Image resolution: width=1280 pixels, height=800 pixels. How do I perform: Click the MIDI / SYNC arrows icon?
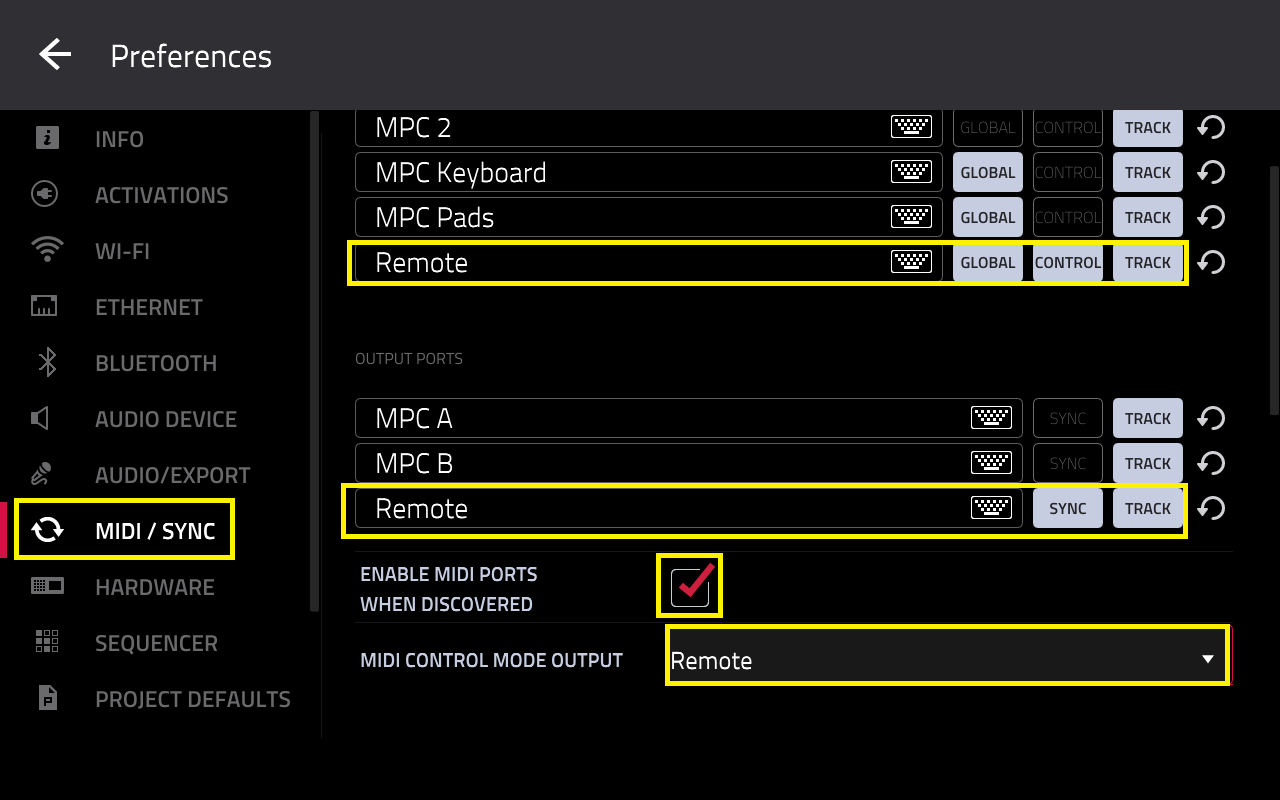(47, 530)
